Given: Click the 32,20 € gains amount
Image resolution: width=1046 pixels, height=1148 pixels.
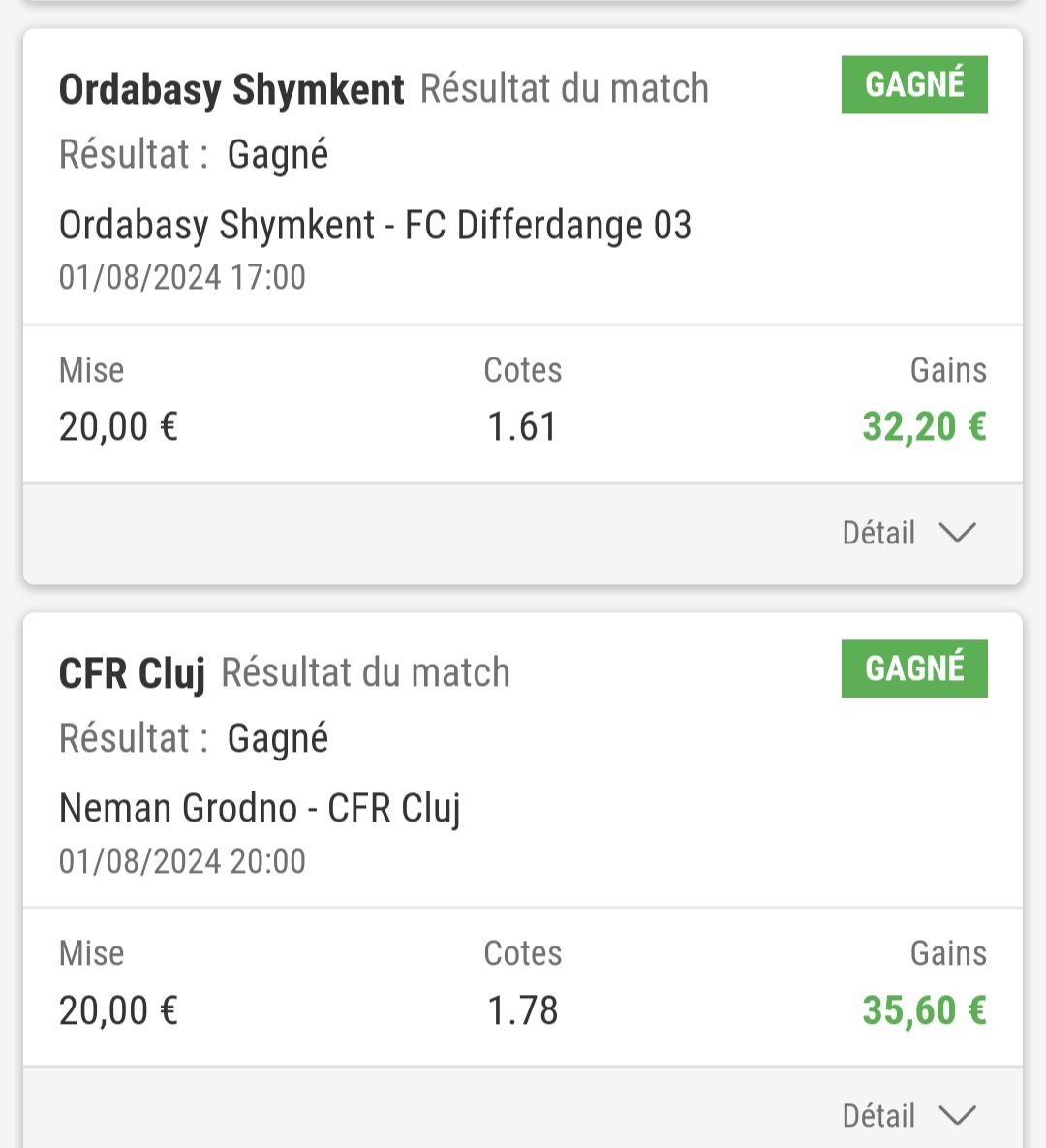Looking at the screenshot, I should click(924, 427).
